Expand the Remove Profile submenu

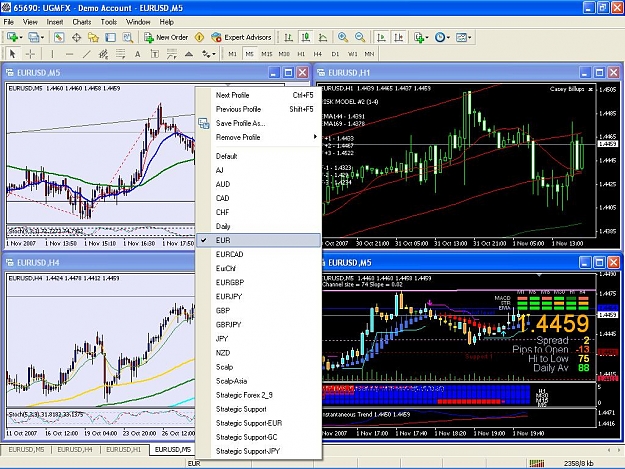coord(259,137)
